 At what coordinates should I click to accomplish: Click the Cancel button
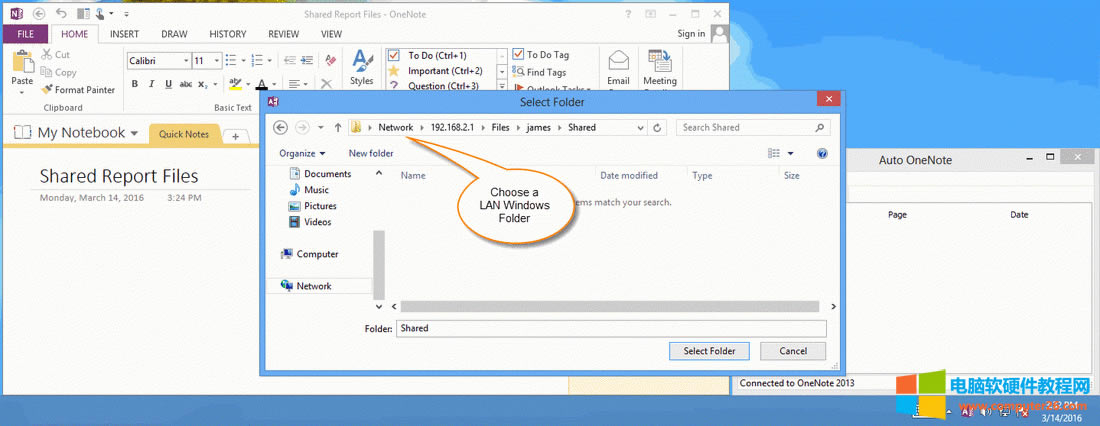(792, 351)
